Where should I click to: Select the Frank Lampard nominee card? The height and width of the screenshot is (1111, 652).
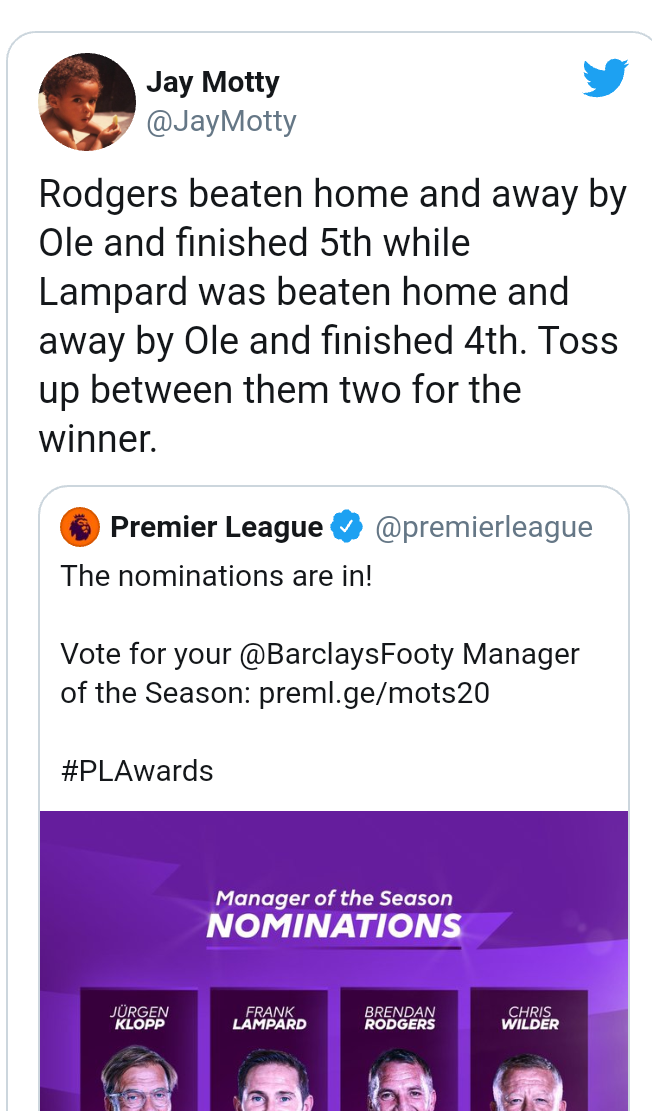point(269,1050)
